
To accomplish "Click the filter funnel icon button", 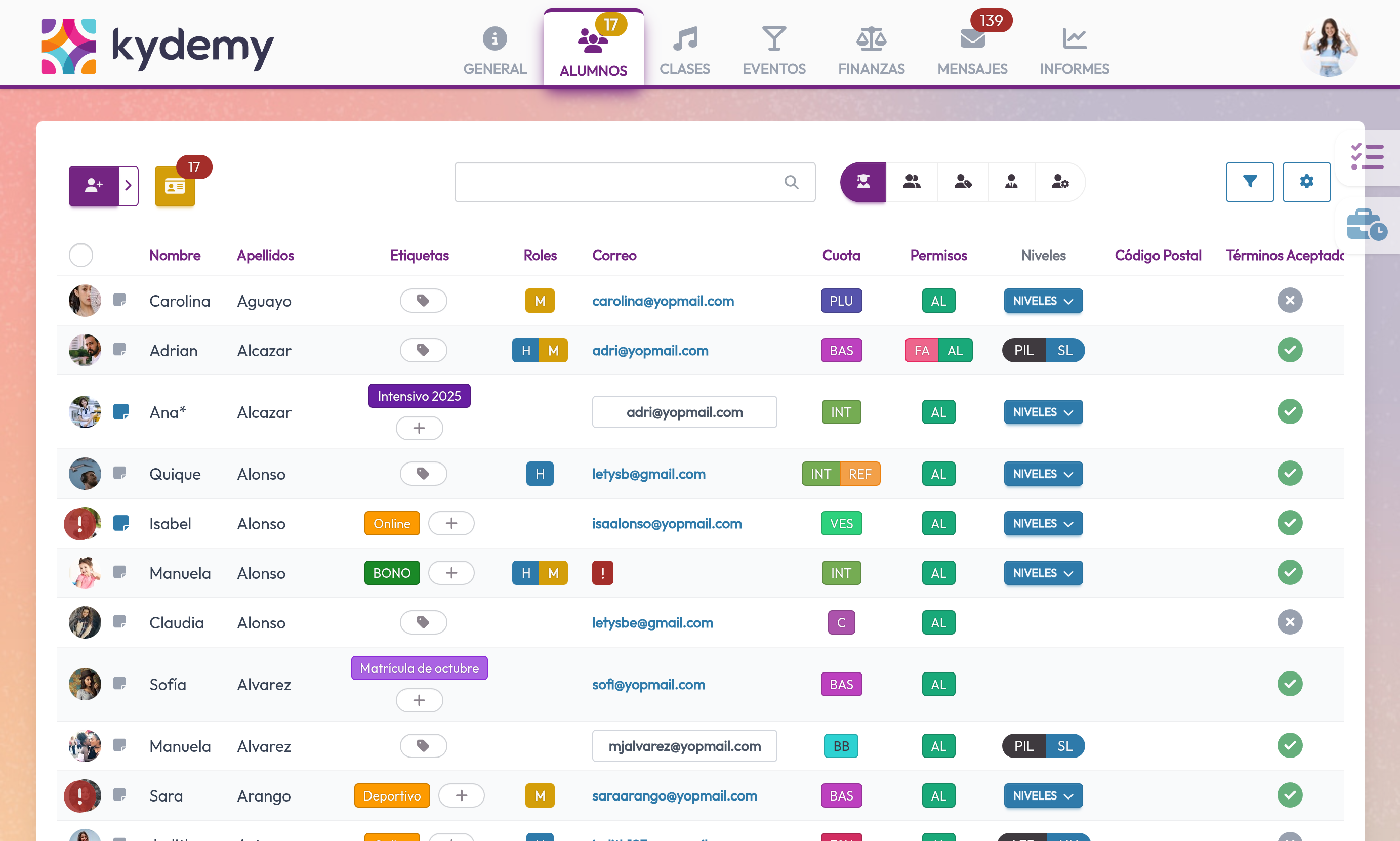I will [1249, 182].
